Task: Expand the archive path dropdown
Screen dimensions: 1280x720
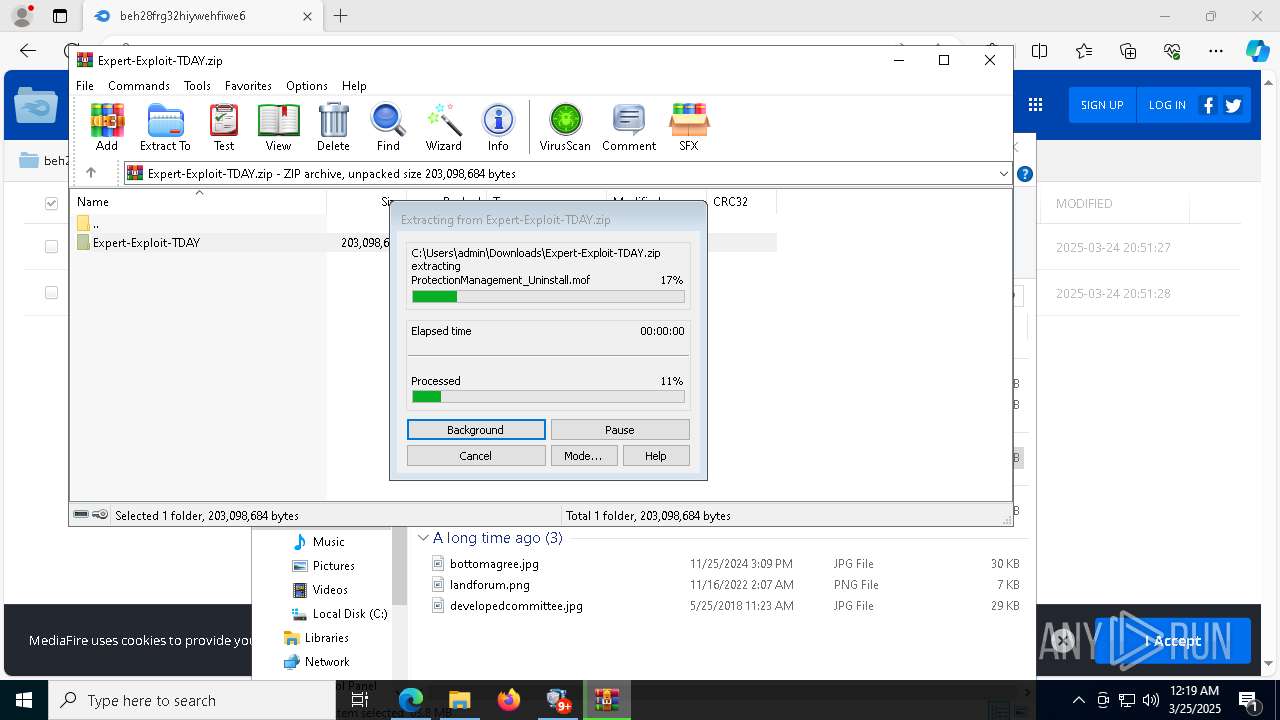Action: click(x=1003, y=174)
